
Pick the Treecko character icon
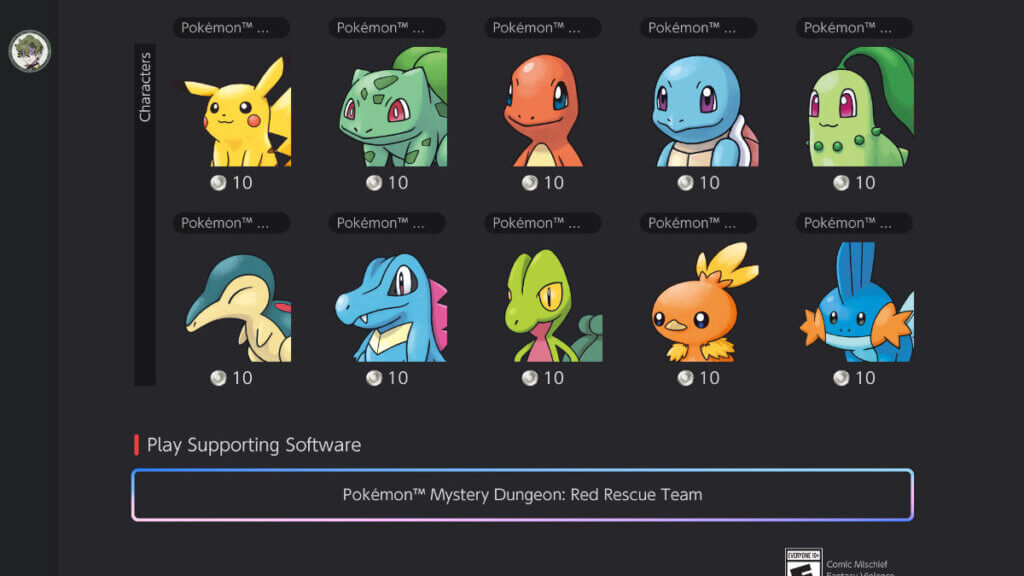[543, 302]
